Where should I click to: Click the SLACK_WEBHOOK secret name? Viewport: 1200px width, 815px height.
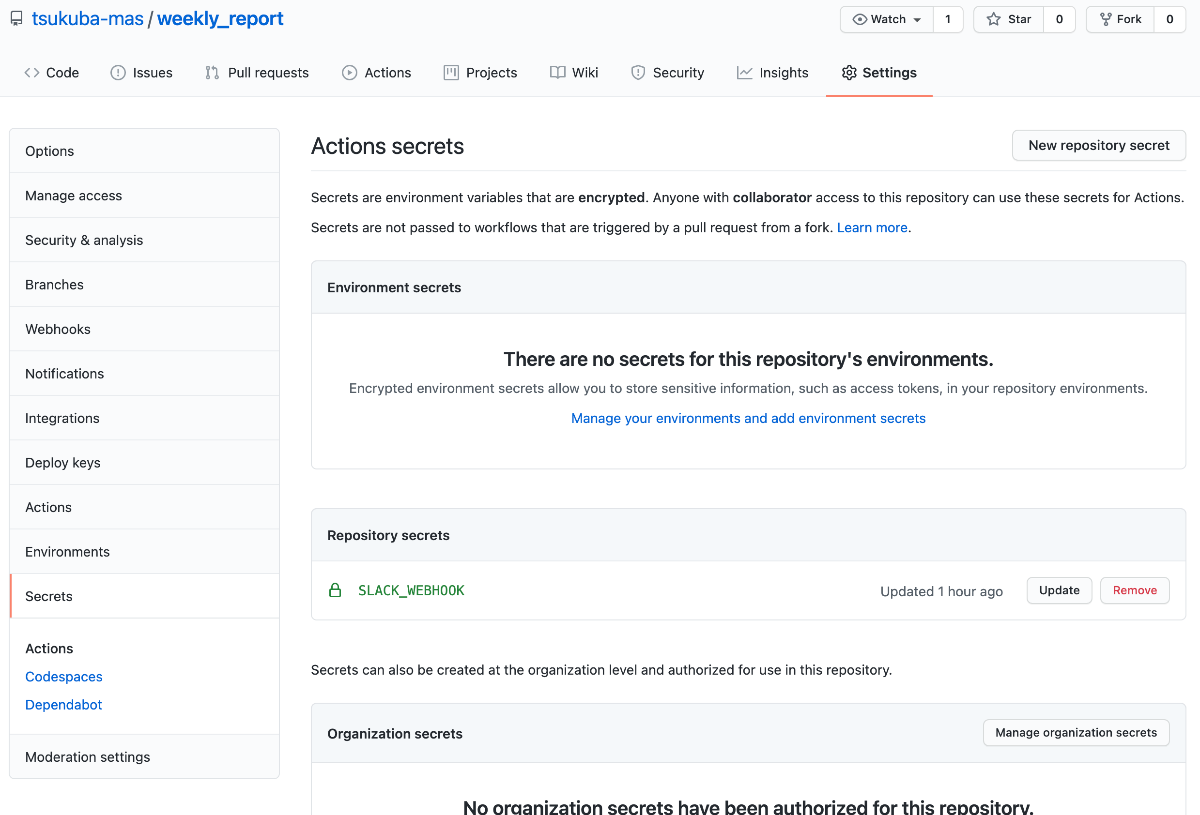411,591
